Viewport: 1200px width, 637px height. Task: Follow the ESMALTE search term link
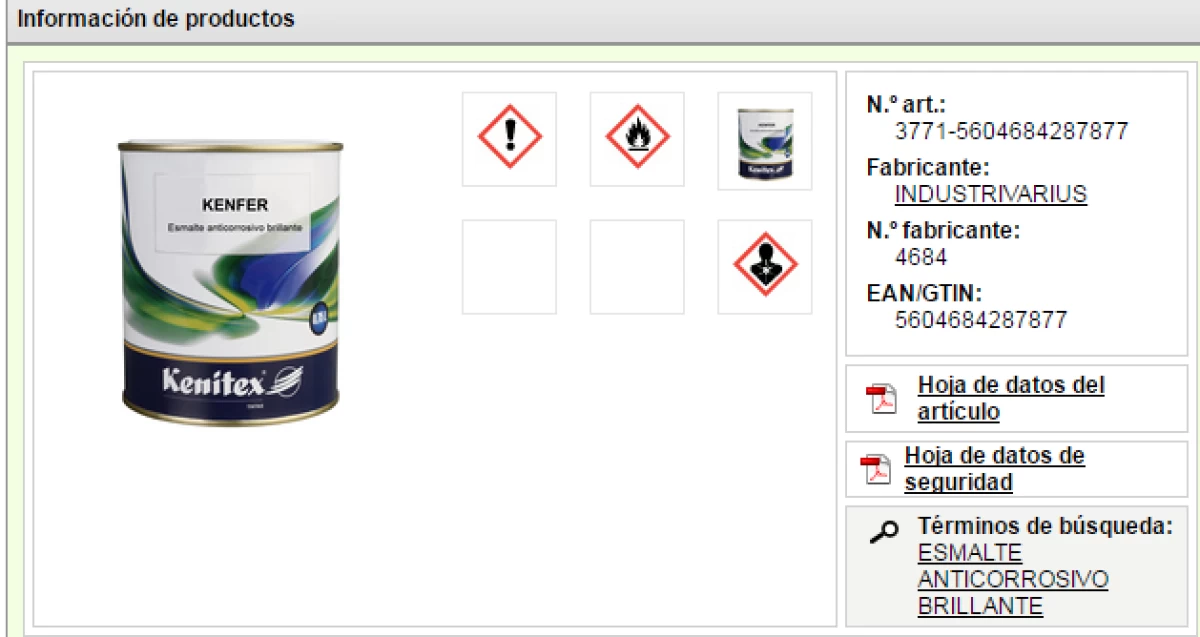970,553
